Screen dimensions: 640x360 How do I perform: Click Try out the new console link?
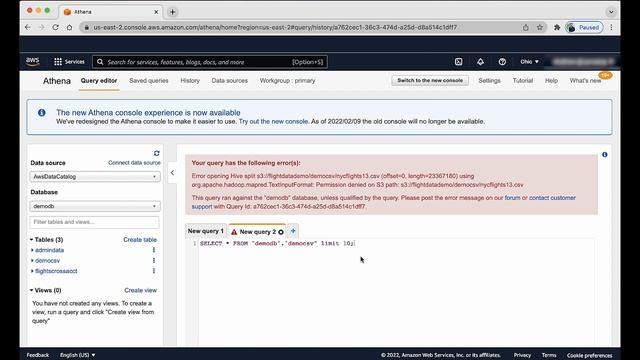pyautogui.click(x=273, y=121)
